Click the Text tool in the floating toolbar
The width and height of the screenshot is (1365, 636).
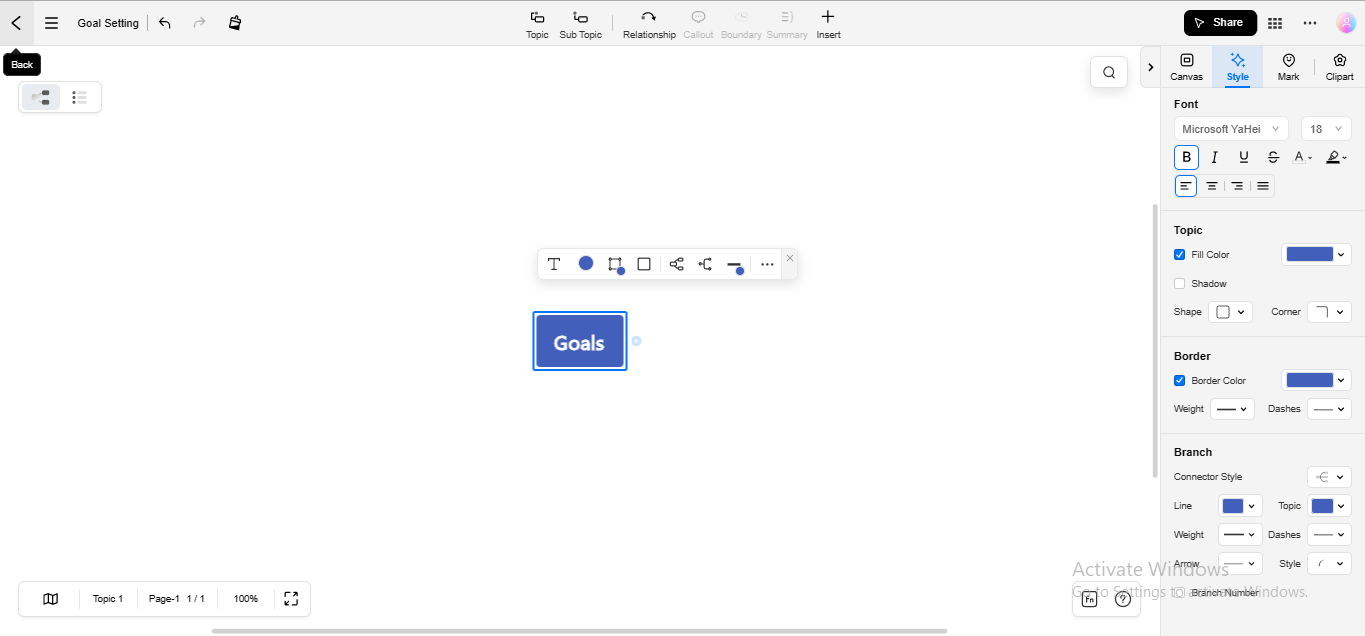click(555, 264)
